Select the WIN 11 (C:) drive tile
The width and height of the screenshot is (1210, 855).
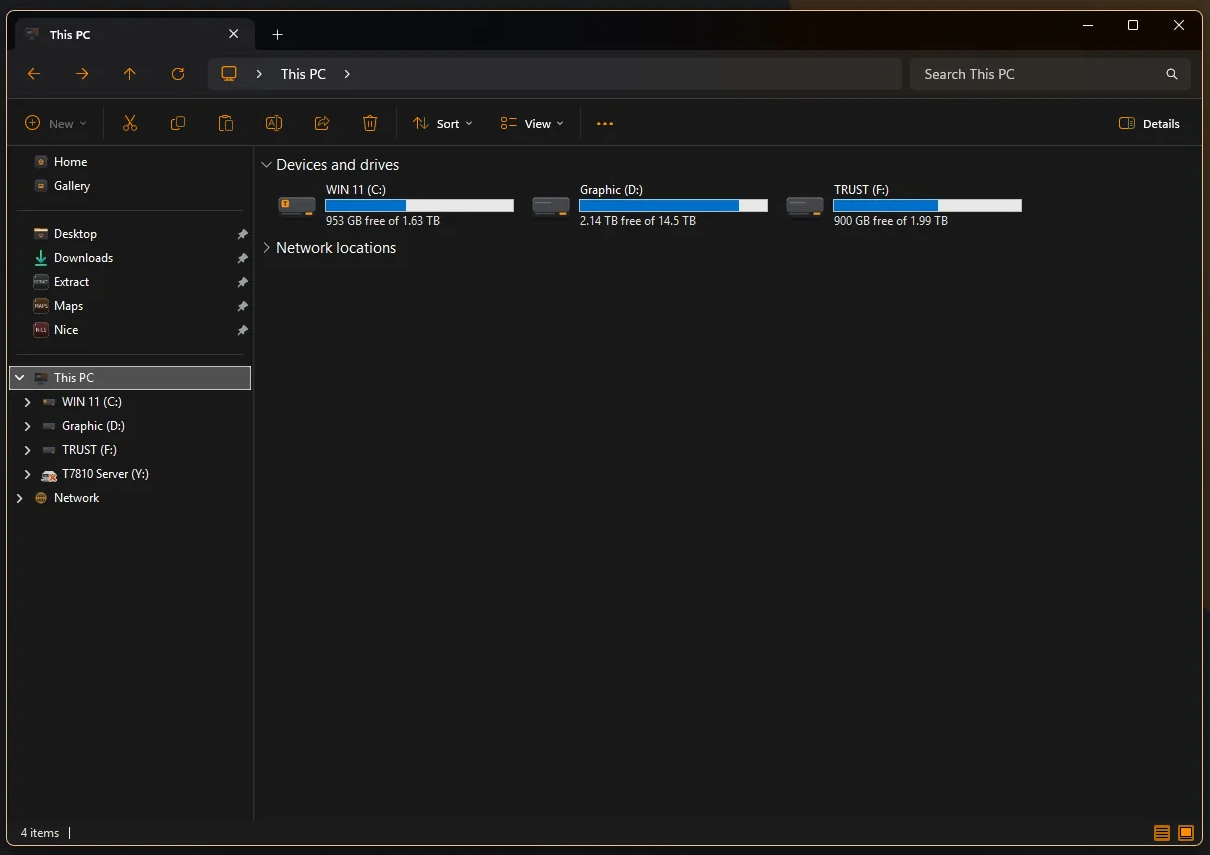[396, 205]
